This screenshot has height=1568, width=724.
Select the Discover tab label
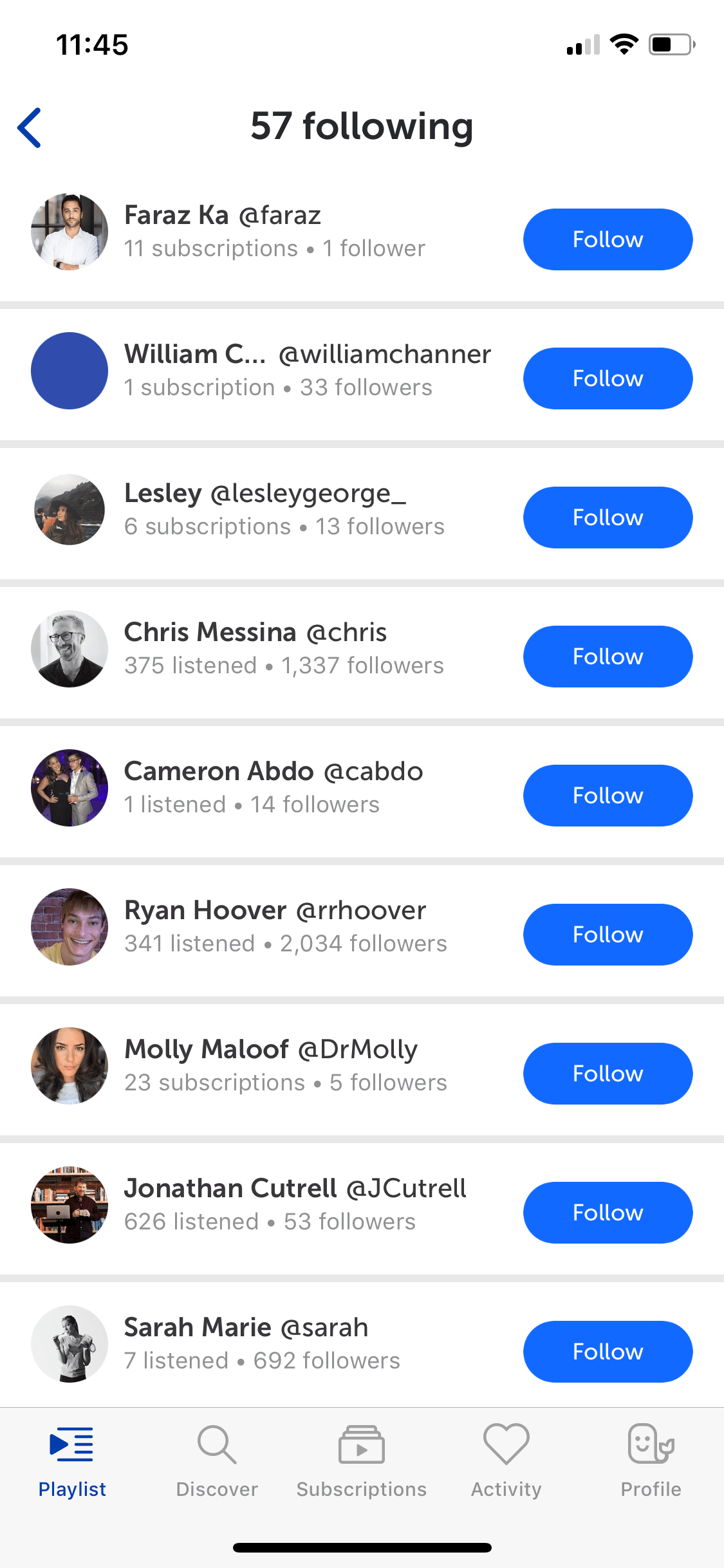[x=217, y=1489]
